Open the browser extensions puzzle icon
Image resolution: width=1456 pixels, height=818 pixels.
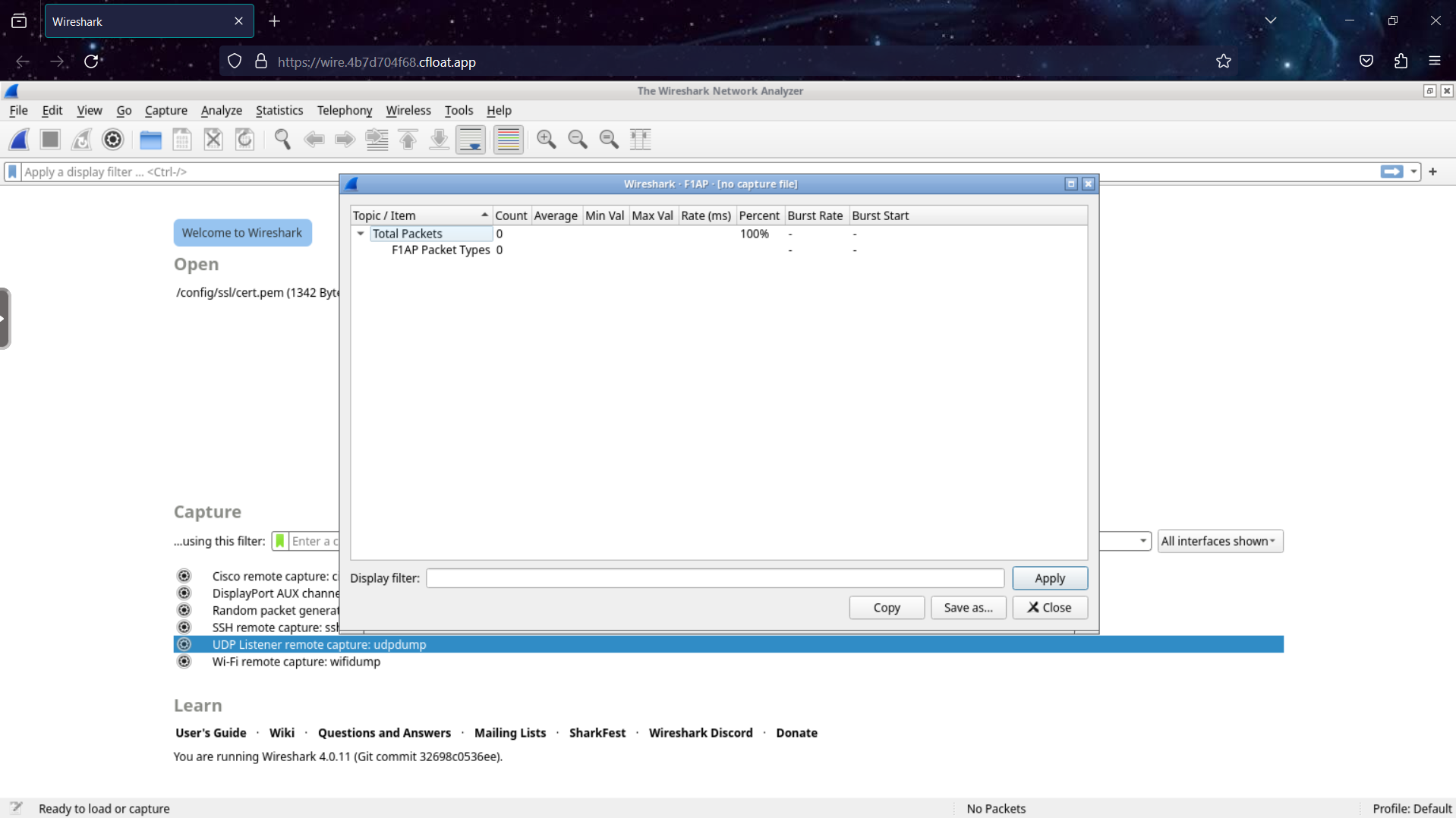point(1401,61)
